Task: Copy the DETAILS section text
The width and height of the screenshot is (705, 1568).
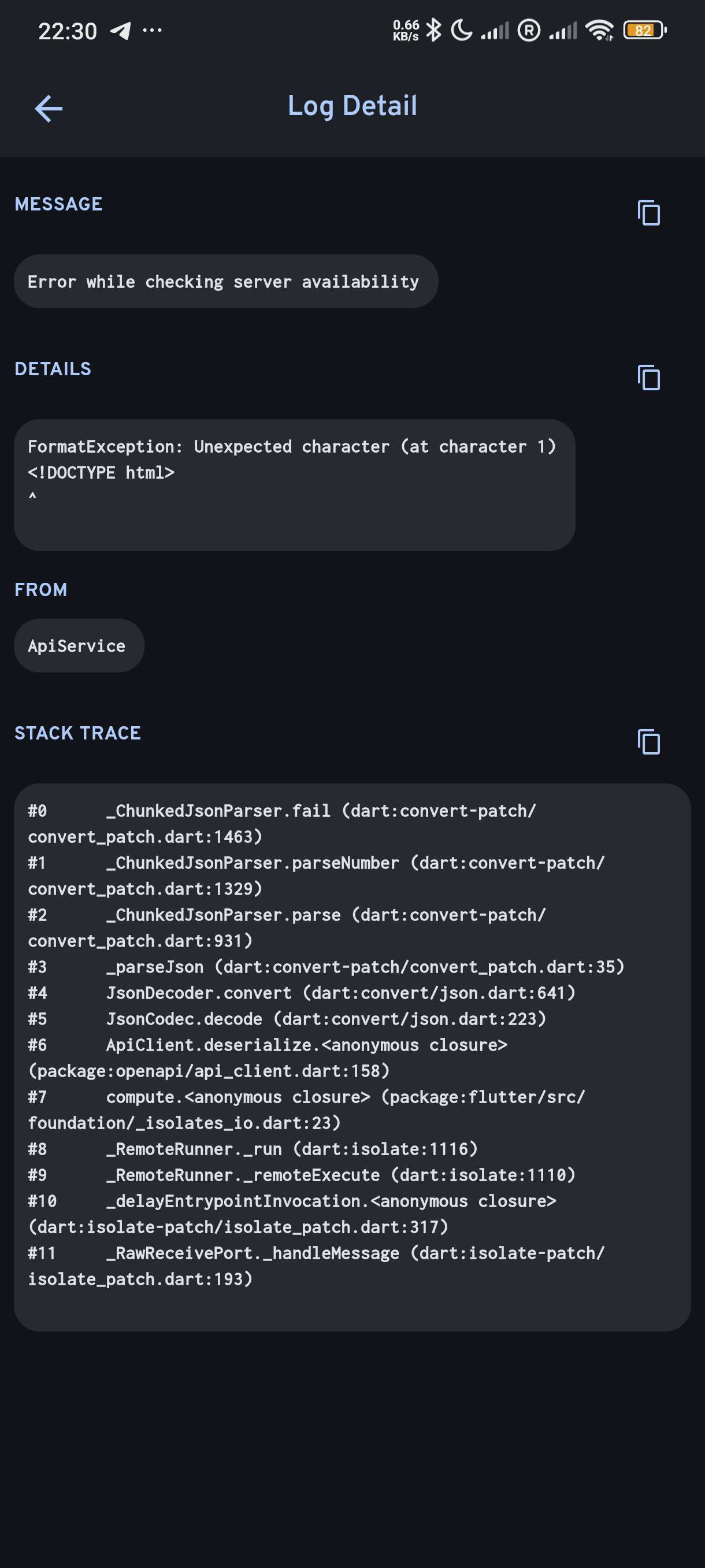Action: point(648,378)
